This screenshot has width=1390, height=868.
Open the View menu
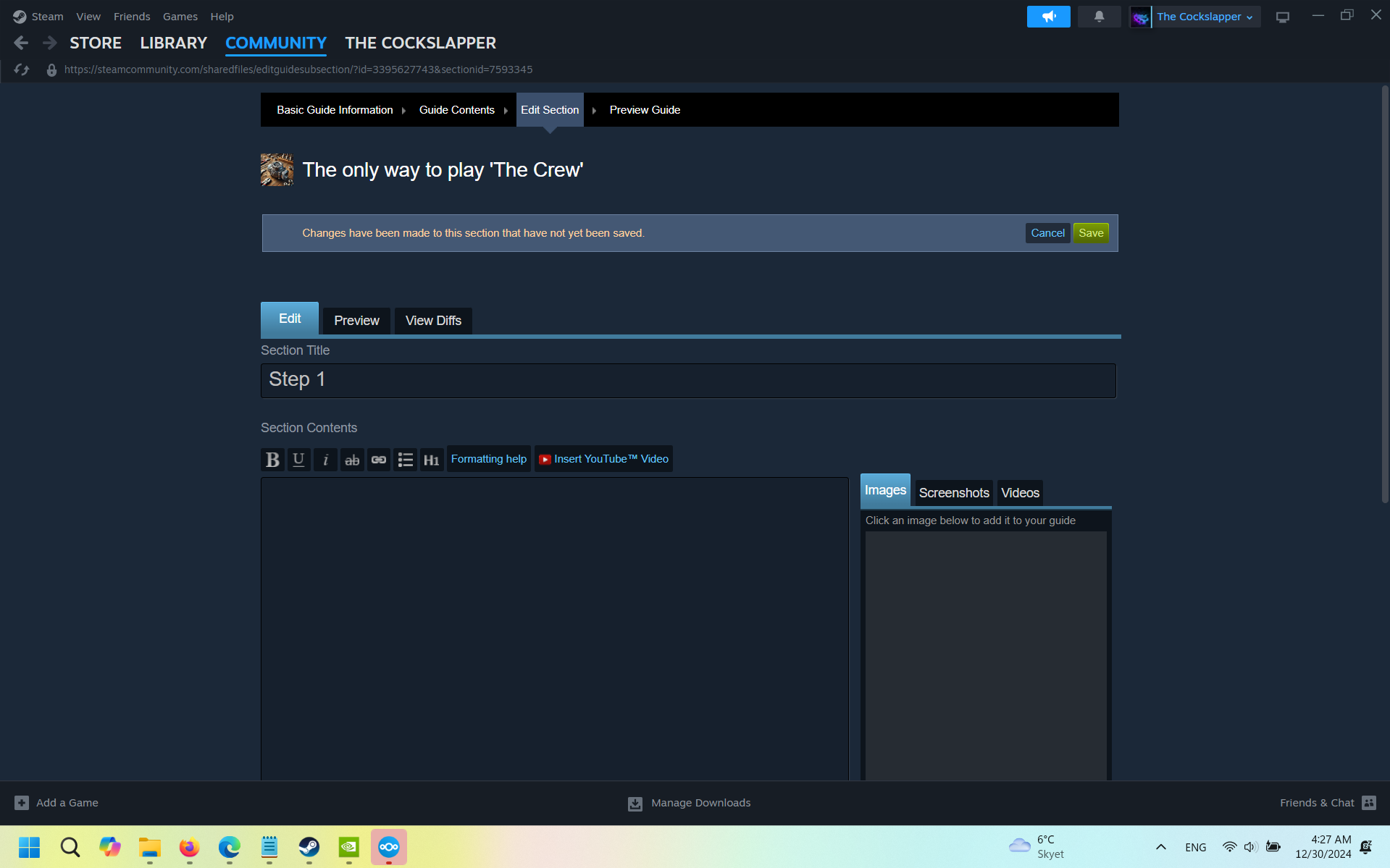coord(88,17)
